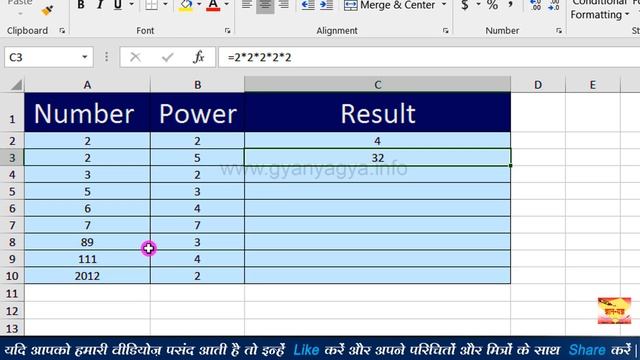The image size is (640, 360).
Task: Click the Select All corner triangle
Action: 16,85
